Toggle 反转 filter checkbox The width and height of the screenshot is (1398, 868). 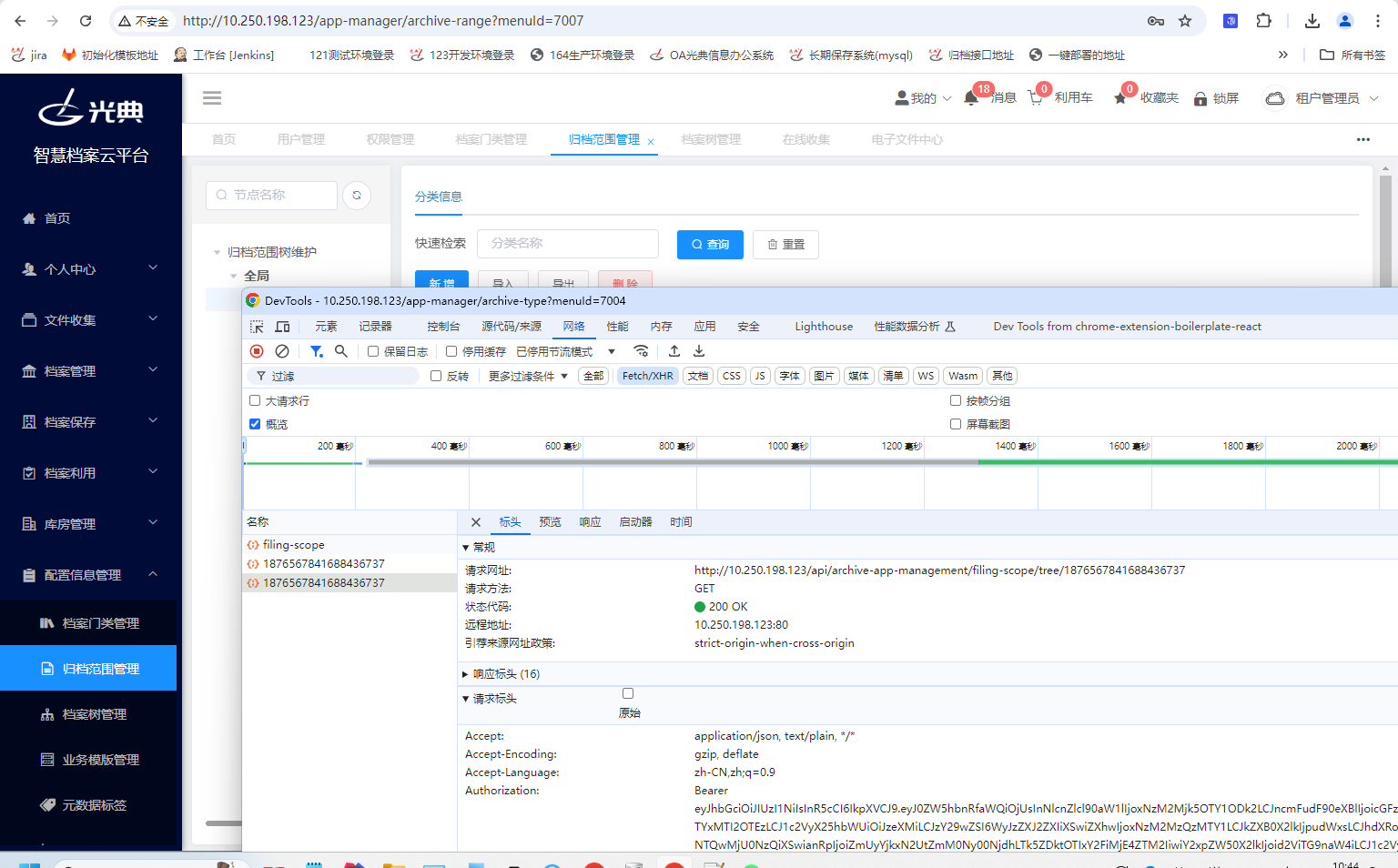click(x=436, y=376)
